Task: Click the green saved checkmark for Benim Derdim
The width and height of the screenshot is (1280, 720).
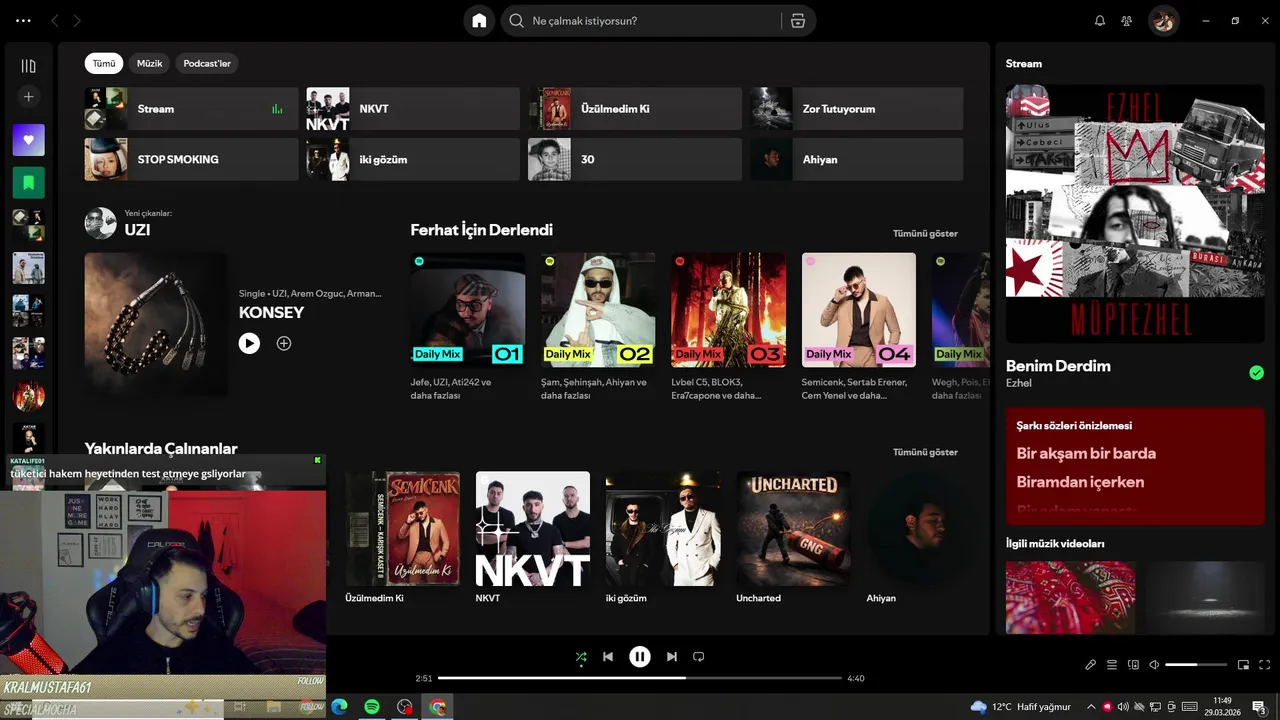Action: click(1256, 373)
